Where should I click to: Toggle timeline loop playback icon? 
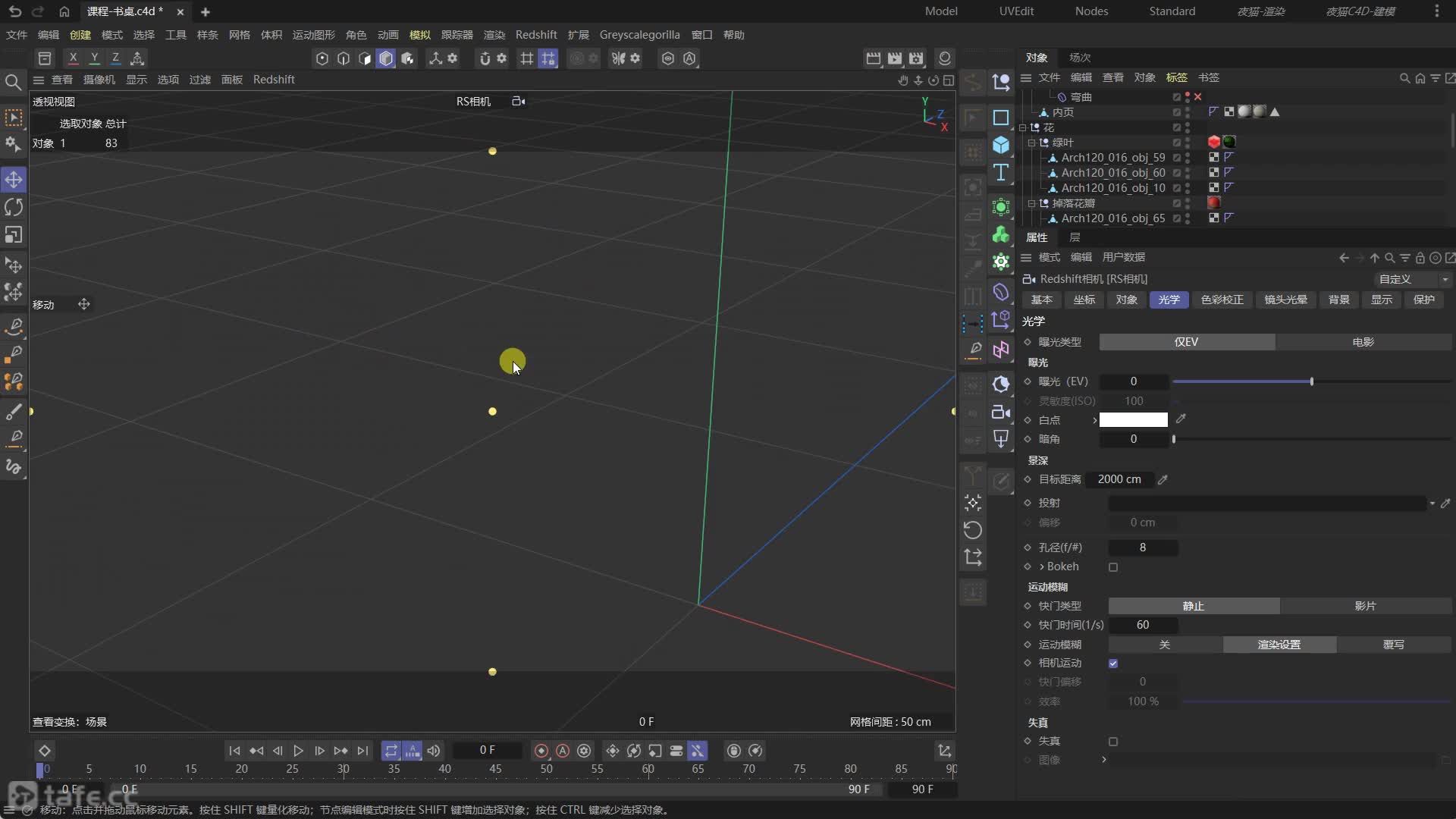click(391, 751)
